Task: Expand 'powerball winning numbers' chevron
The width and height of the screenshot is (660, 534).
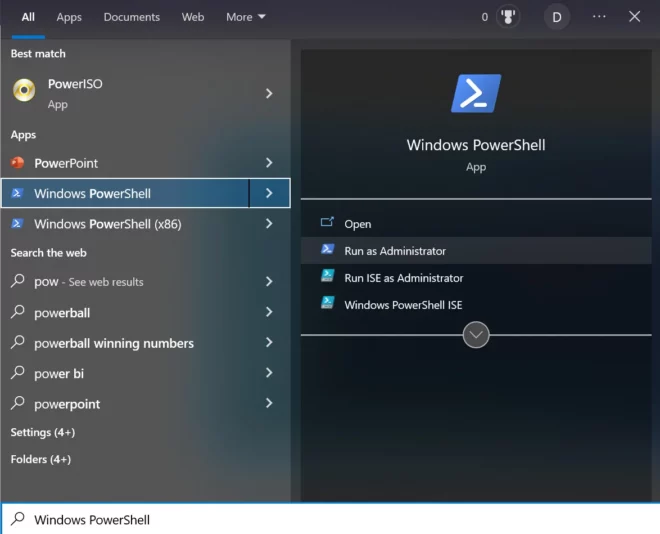Action: (269, 343)
